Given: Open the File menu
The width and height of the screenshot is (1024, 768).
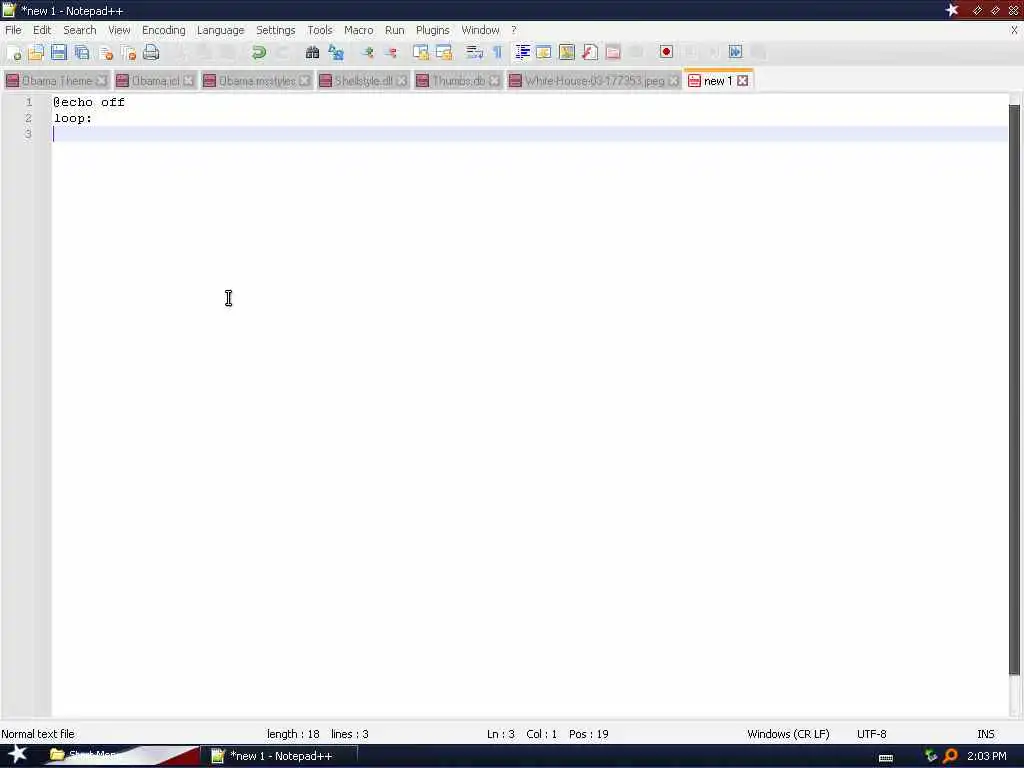Looking at the screenshot, I should (13, 30).
